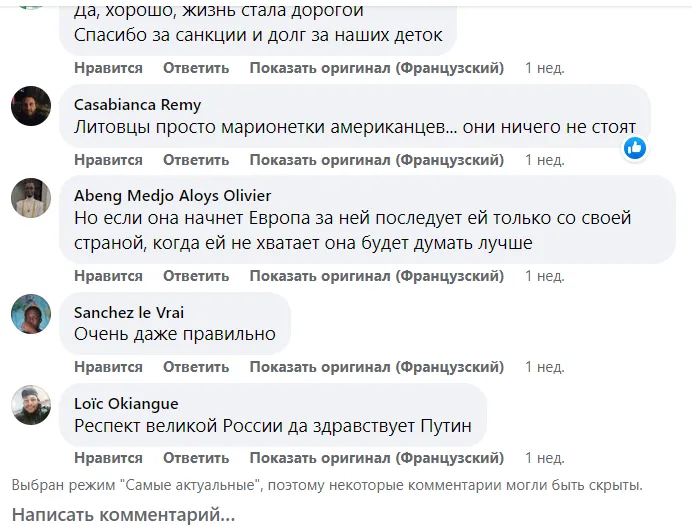Open timestamp of Loïc Okiangue's comment
Image resolution: width=692 pixels, height=527 pixels.
(x=545, y=458)
